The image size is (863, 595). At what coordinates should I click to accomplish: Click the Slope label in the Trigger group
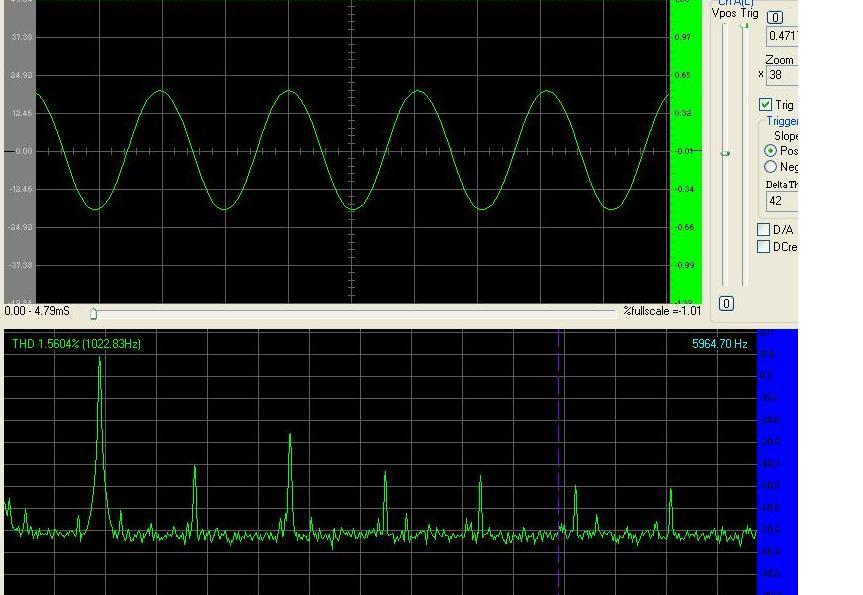pos(786,135)
